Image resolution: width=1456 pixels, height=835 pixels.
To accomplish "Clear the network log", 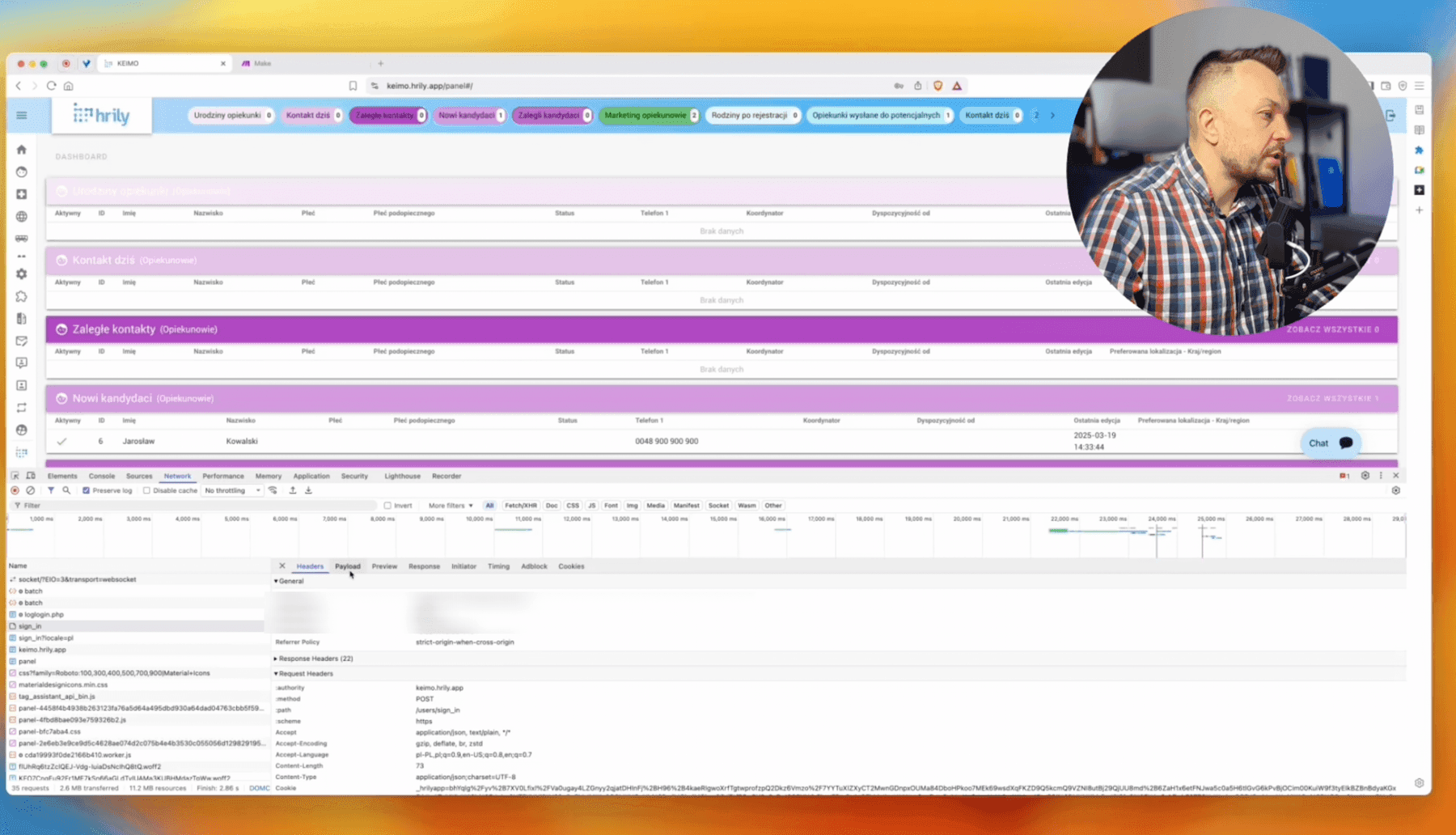I will pyautogui.click(x=31, y=490).
